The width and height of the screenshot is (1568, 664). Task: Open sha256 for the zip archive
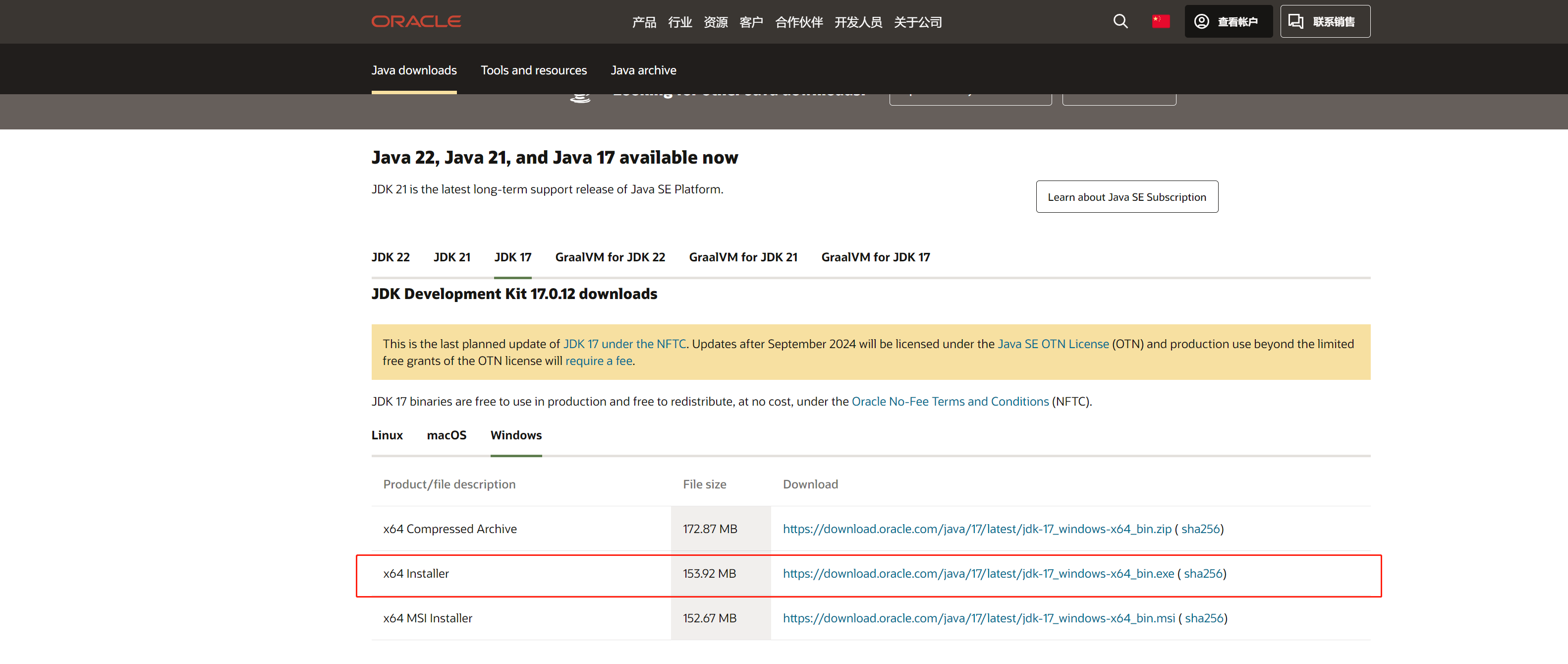(x=1200, y=529)
